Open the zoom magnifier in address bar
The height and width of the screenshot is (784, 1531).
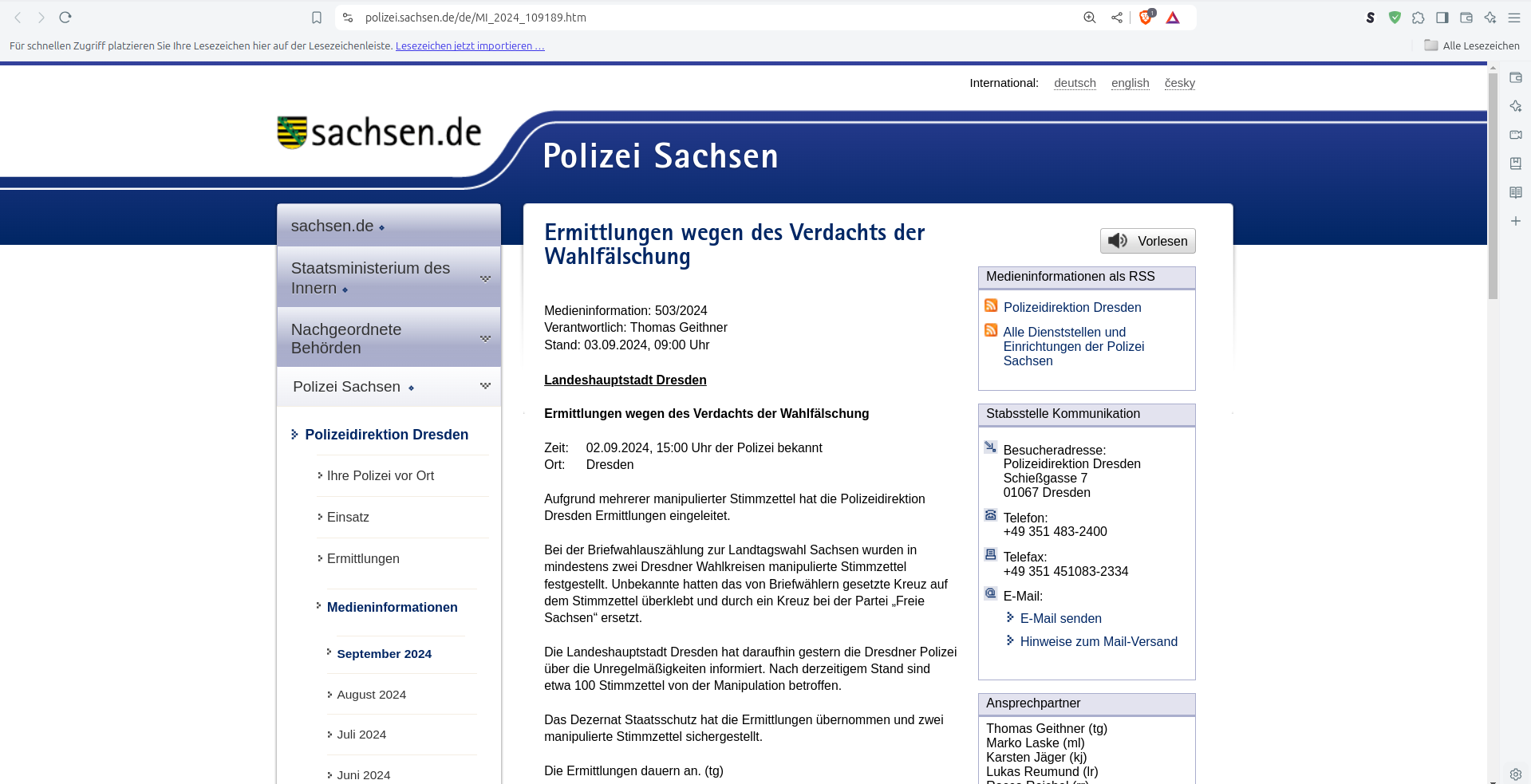(x=1090, y=18)
